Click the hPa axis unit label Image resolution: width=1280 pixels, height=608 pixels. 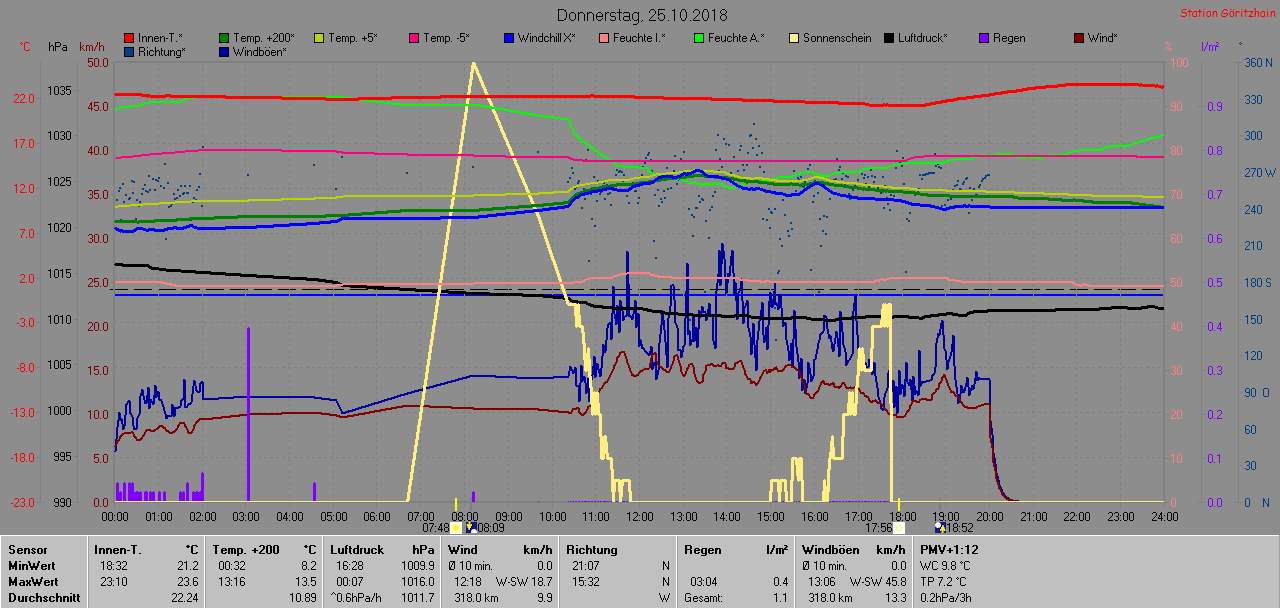[58, 47]
